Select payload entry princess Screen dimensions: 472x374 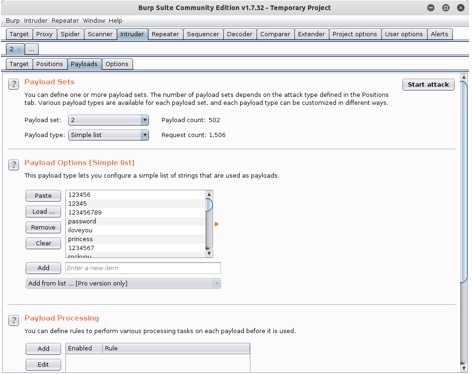pos(135,239)
